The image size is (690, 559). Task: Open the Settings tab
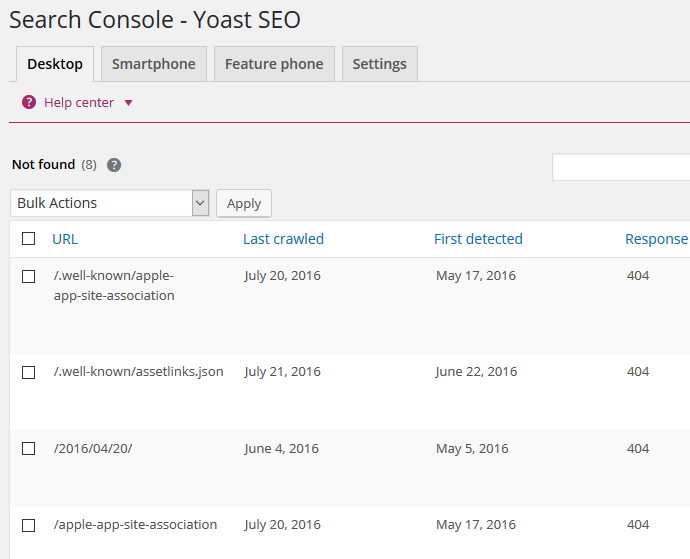pos(379,64)
